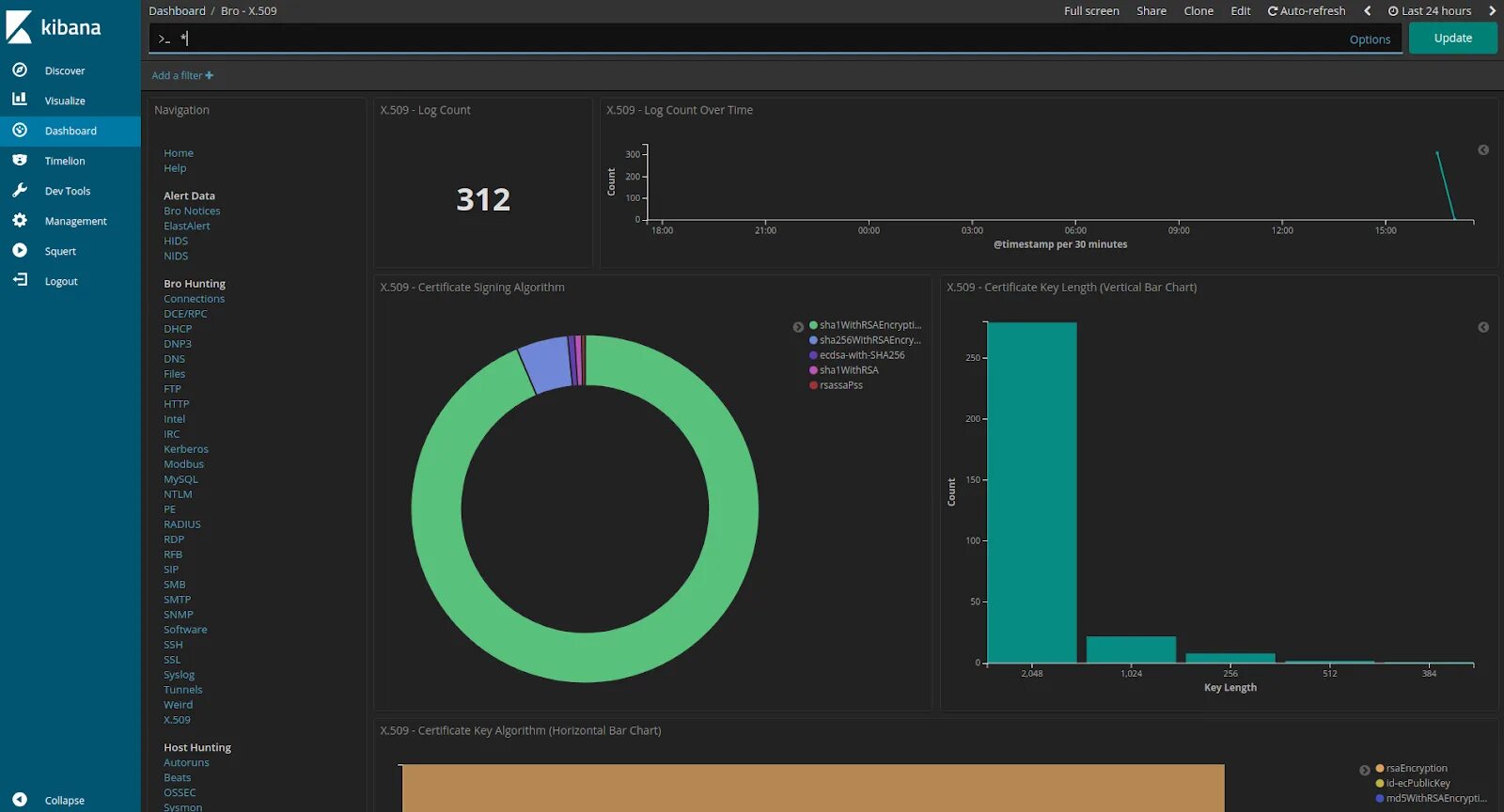Open OSSEC host hunting link
This screenshot has height=812, width=1504.
pyautogui.click(x=180, y=793)
